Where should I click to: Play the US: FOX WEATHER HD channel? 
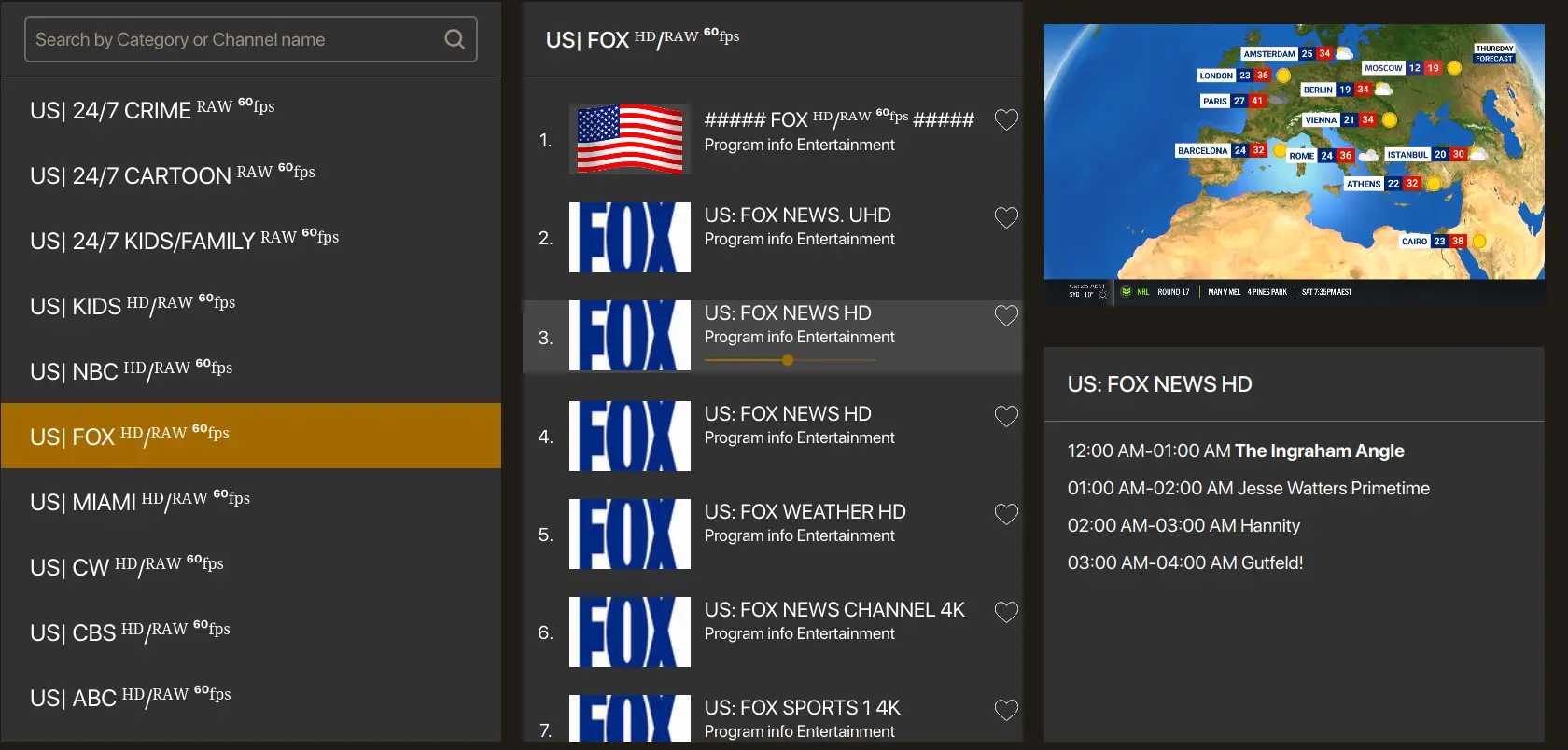point(773,534)
